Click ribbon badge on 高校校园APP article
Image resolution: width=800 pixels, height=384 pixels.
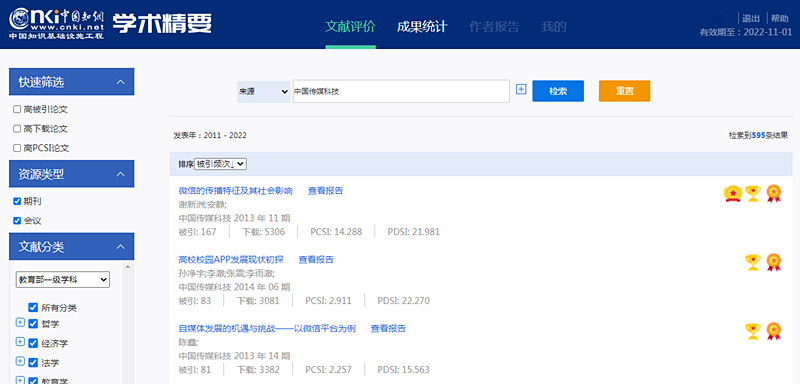(773, 262)
